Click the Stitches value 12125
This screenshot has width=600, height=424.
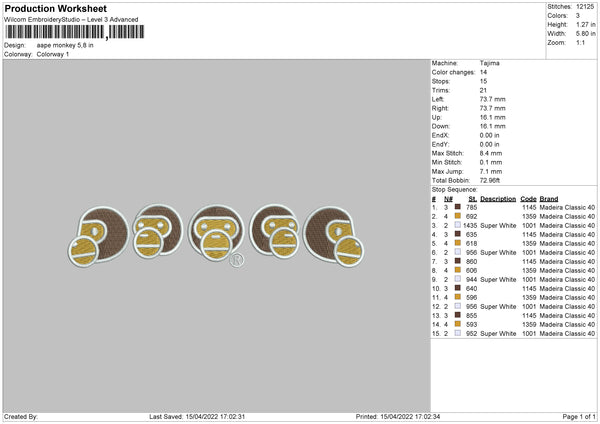point(585,7)
